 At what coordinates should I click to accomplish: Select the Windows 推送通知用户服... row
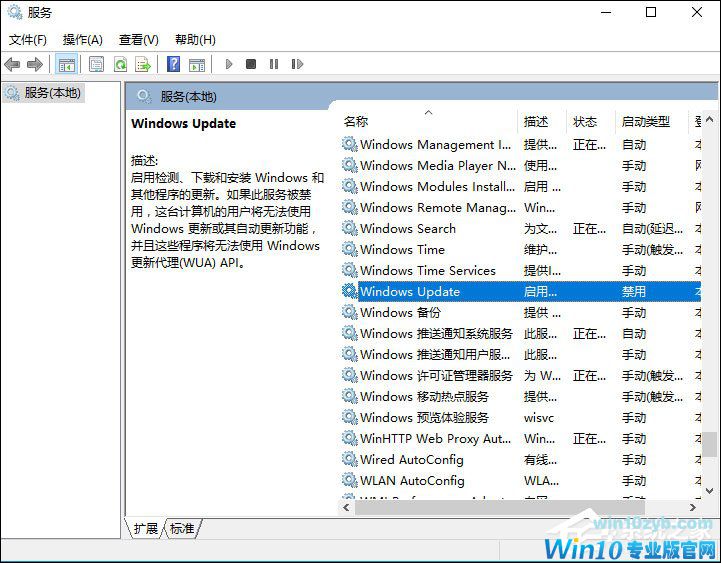(521, 355)
